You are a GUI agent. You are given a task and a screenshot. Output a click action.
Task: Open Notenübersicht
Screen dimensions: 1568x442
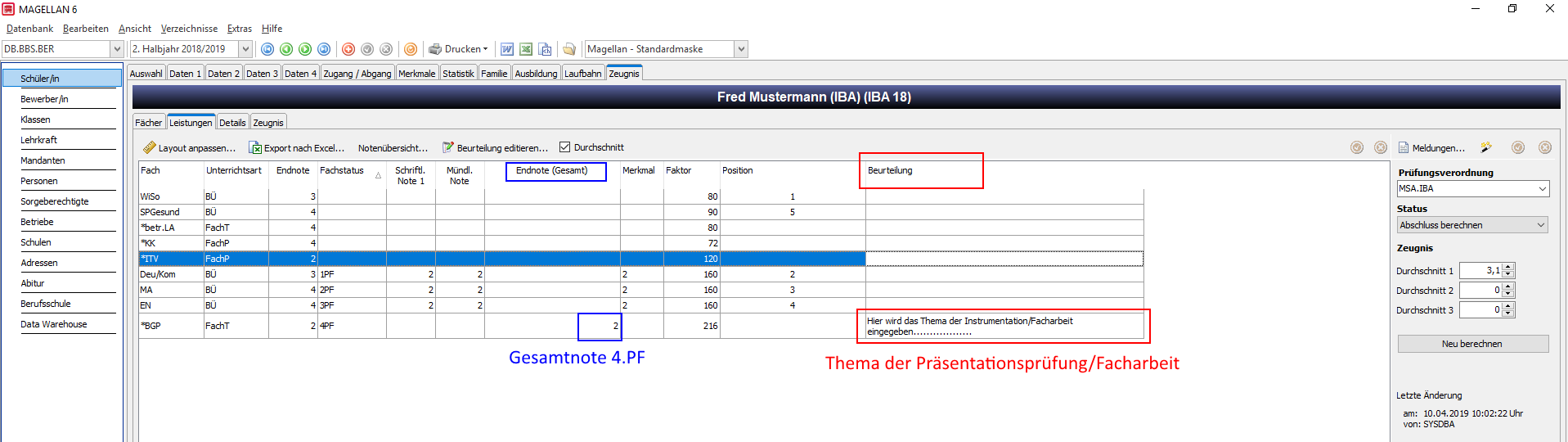393,148
